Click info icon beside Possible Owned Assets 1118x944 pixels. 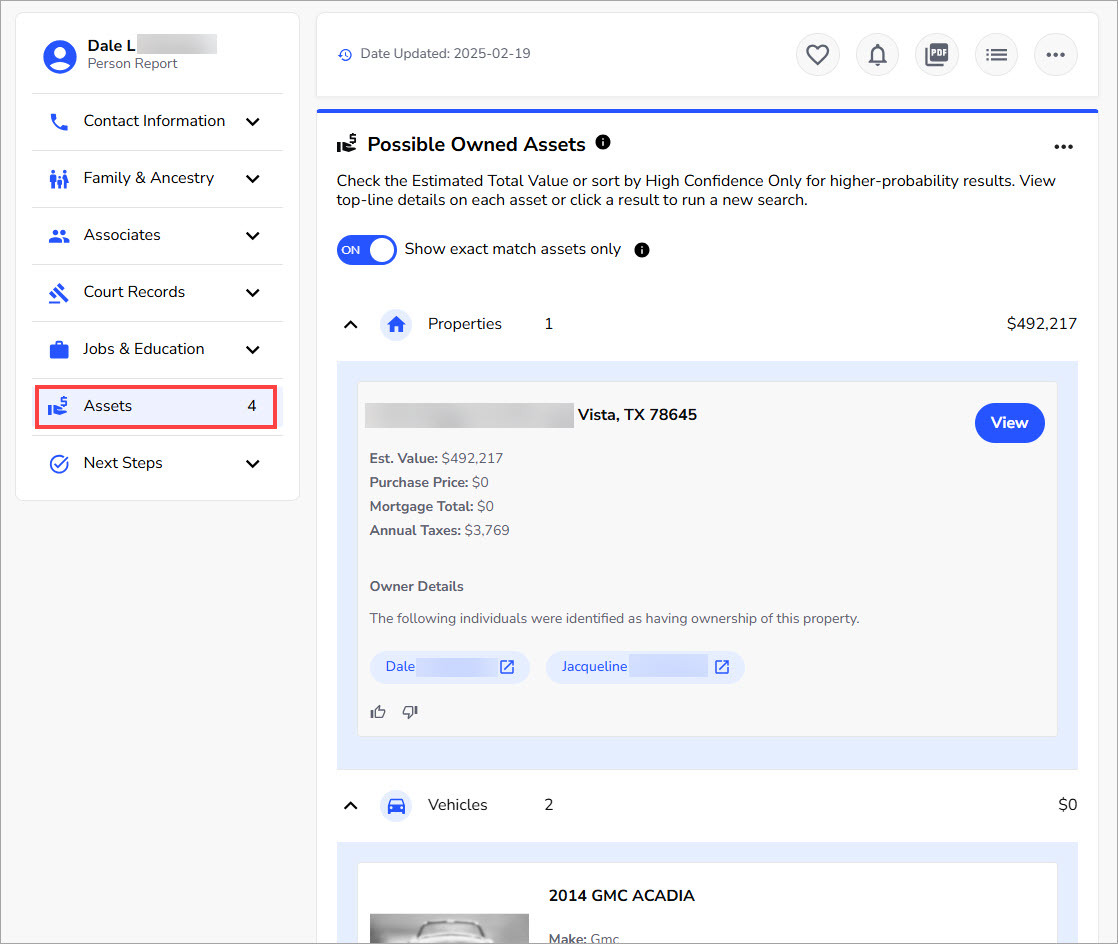click(x=603, y=143)
